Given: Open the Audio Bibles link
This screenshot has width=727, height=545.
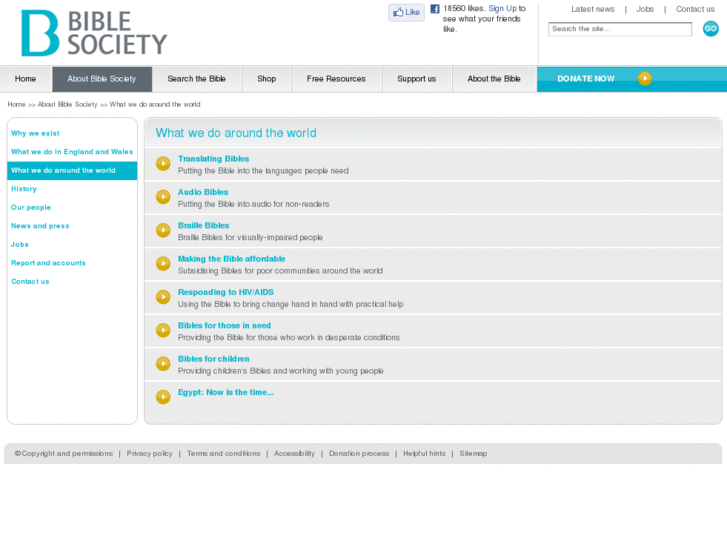Looking at the screenshot, I should pyautogui.click(x=203, y=192).
